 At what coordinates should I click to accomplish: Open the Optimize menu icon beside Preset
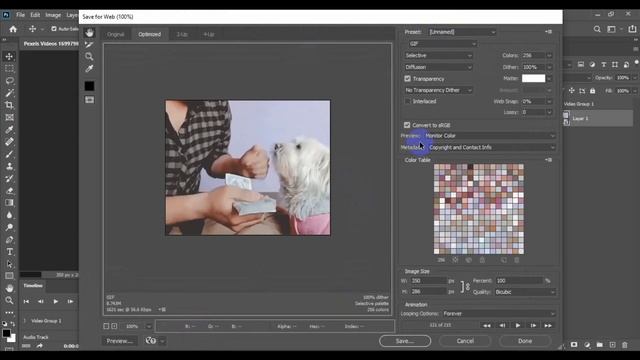pos(548,32)
